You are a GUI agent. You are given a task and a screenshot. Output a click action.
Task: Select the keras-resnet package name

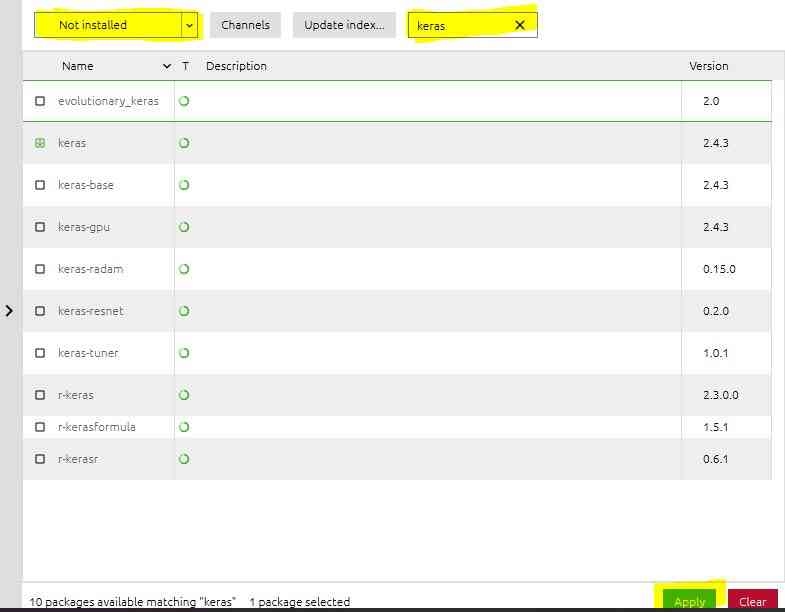click(x=91, y=311)
